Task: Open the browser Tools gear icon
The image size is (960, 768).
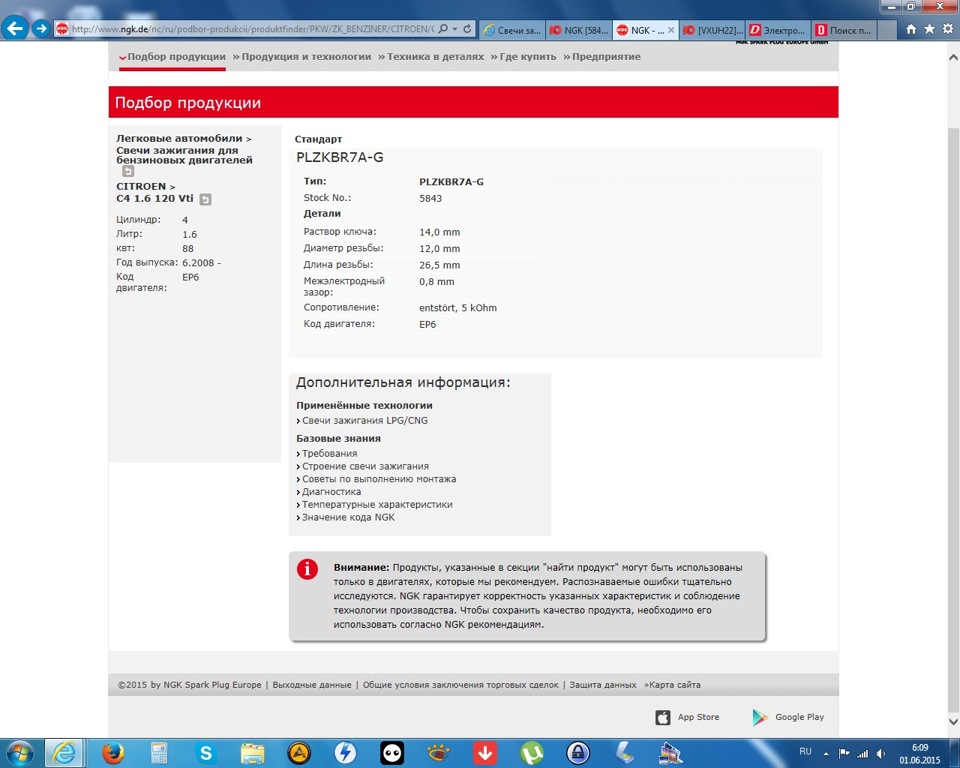Action: point(948,29)
